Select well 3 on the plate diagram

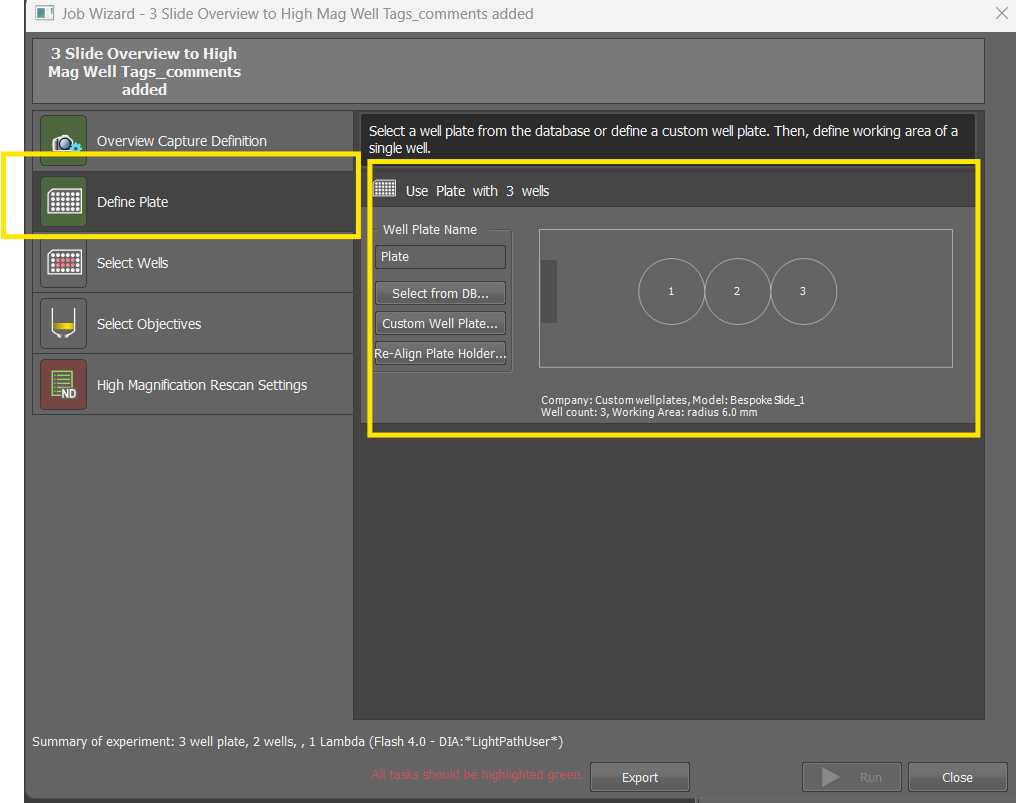click(x=803, y=291)
